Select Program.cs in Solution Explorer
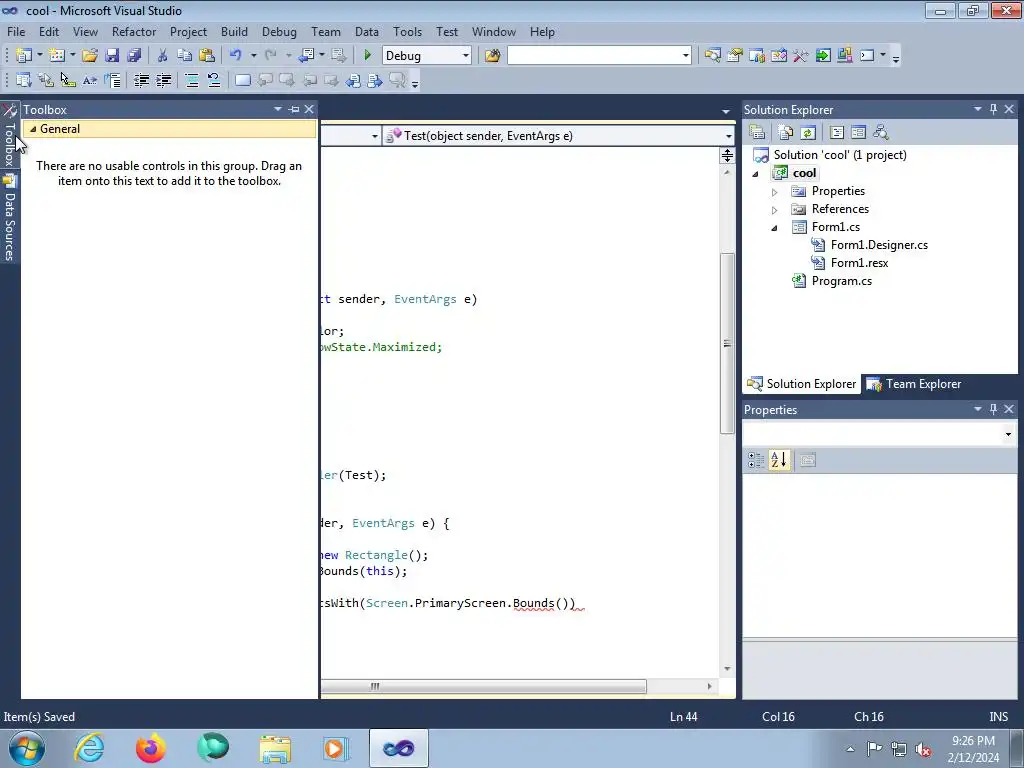Viewport: 1024px width, 768px height. (841, 281)
